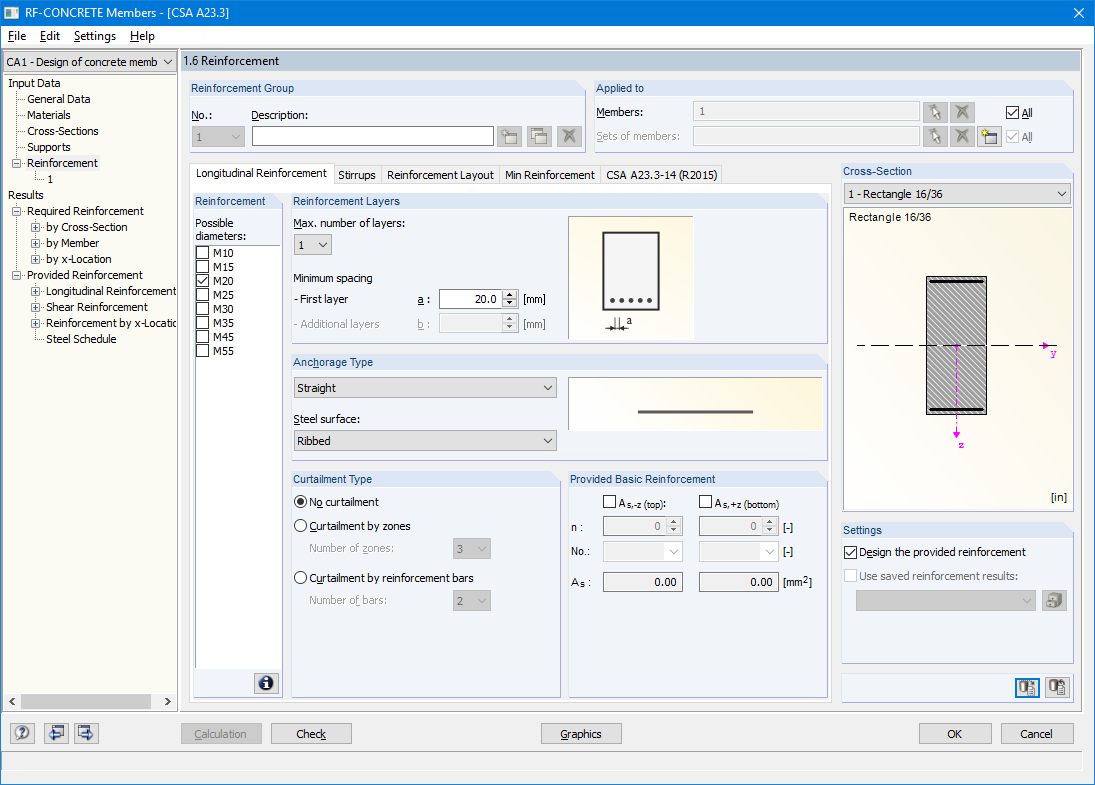Switch to Min Reinforcement tab
The height and width of the screenshot is (785, 1095).
tap(550, 175)
